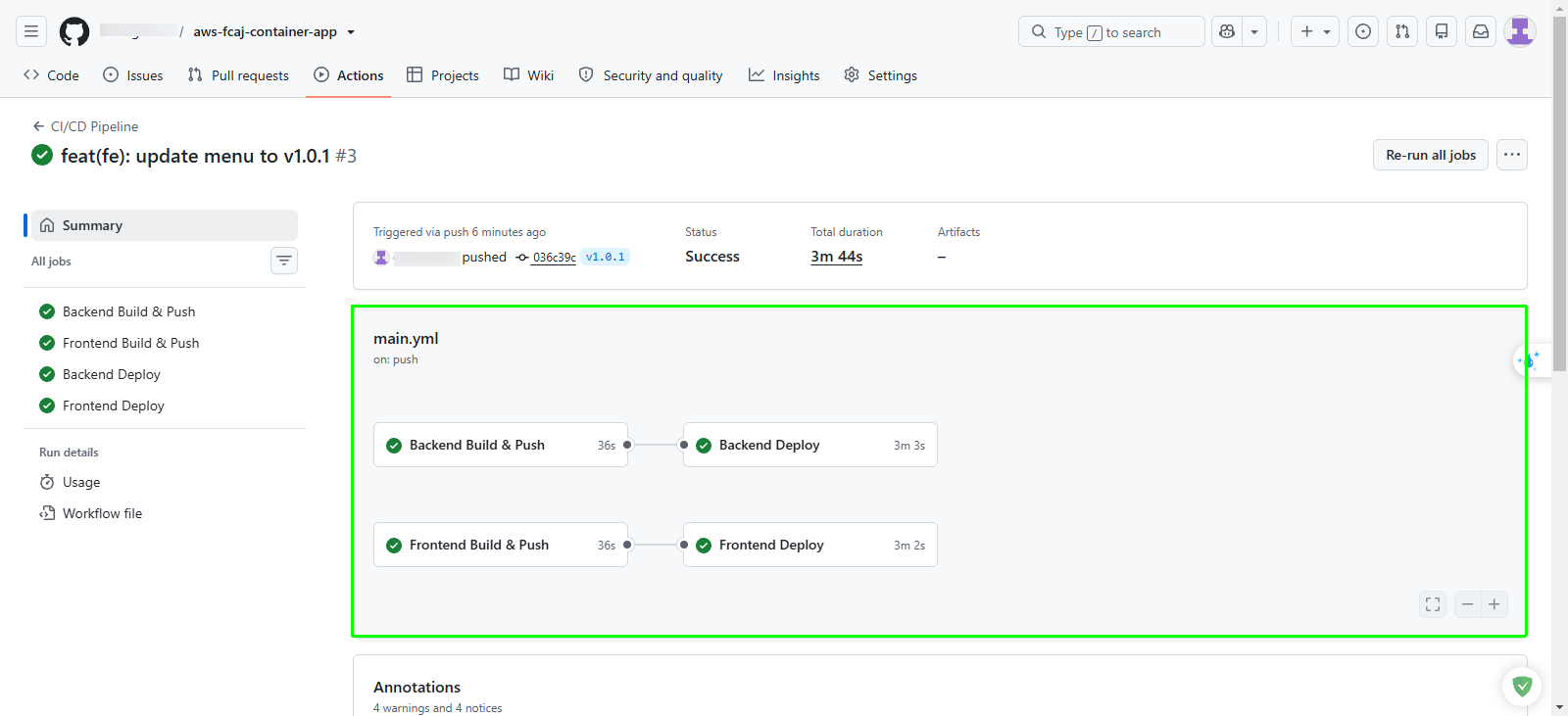Click the Re-run all jobs button
The height and width of the screenshot is (716, 1568).
click(1431, 155)
